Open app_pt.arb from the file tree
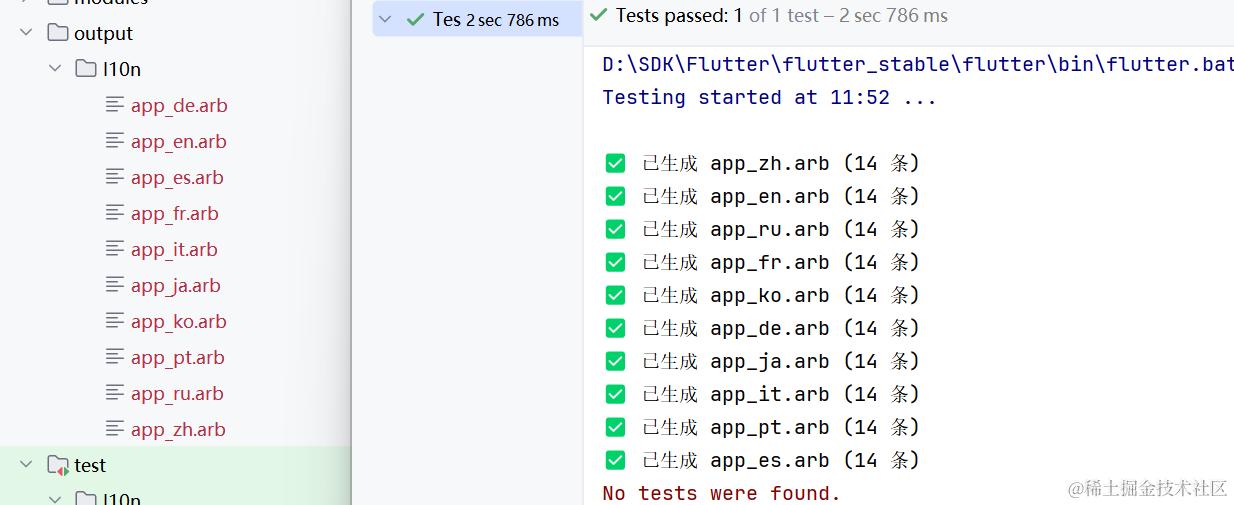Image resolution: width=1234 pixels, height=505 pixels. click(177, 357)
